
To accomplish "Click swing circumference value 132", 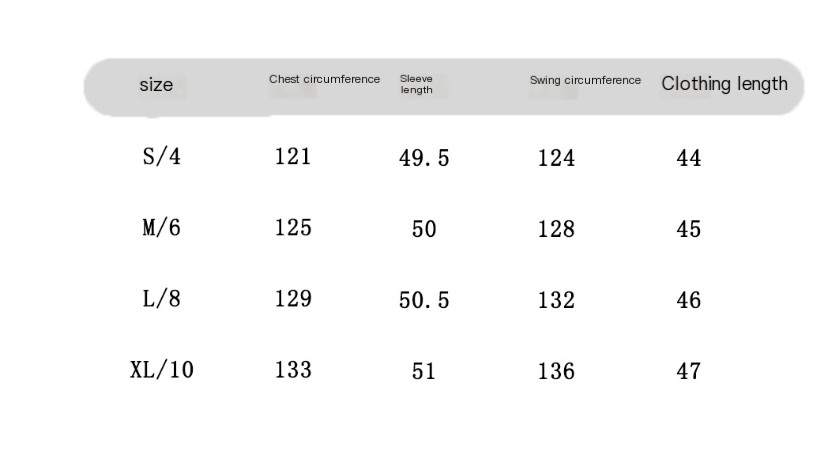I will (x=556, y=300).
